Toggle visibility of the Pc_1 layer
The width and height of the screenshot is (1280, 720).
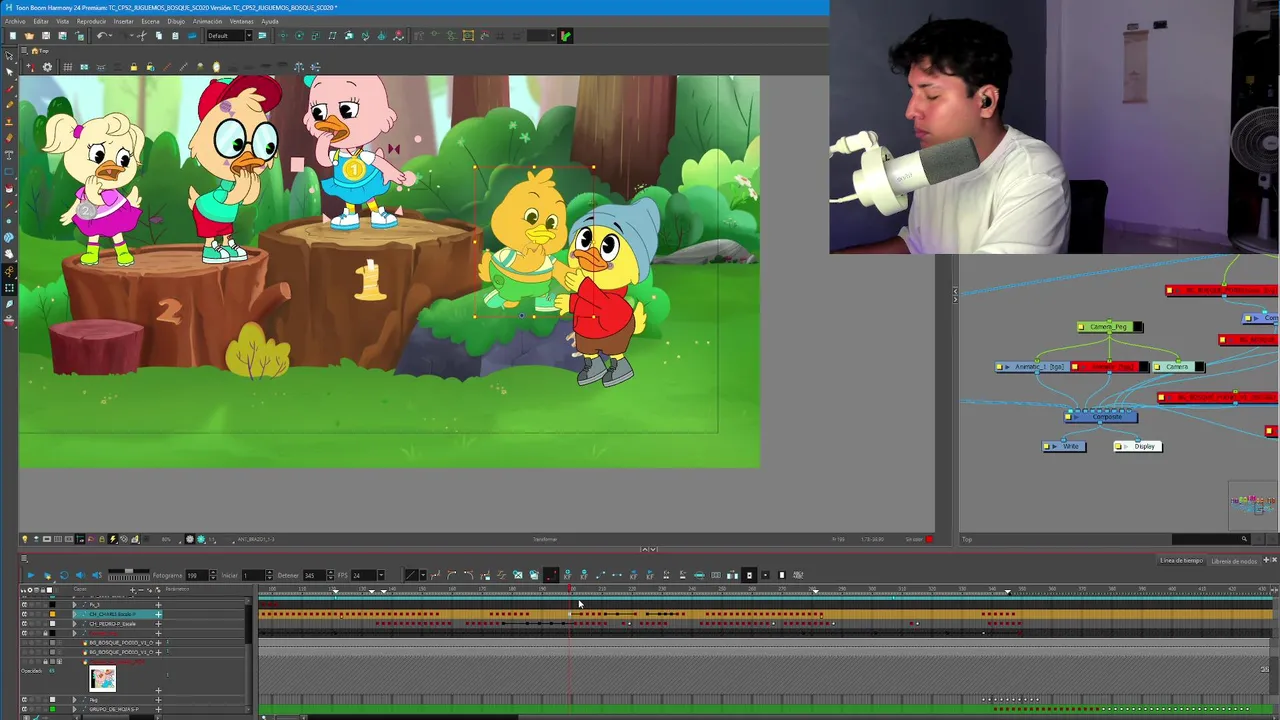(x=24, y=604)
